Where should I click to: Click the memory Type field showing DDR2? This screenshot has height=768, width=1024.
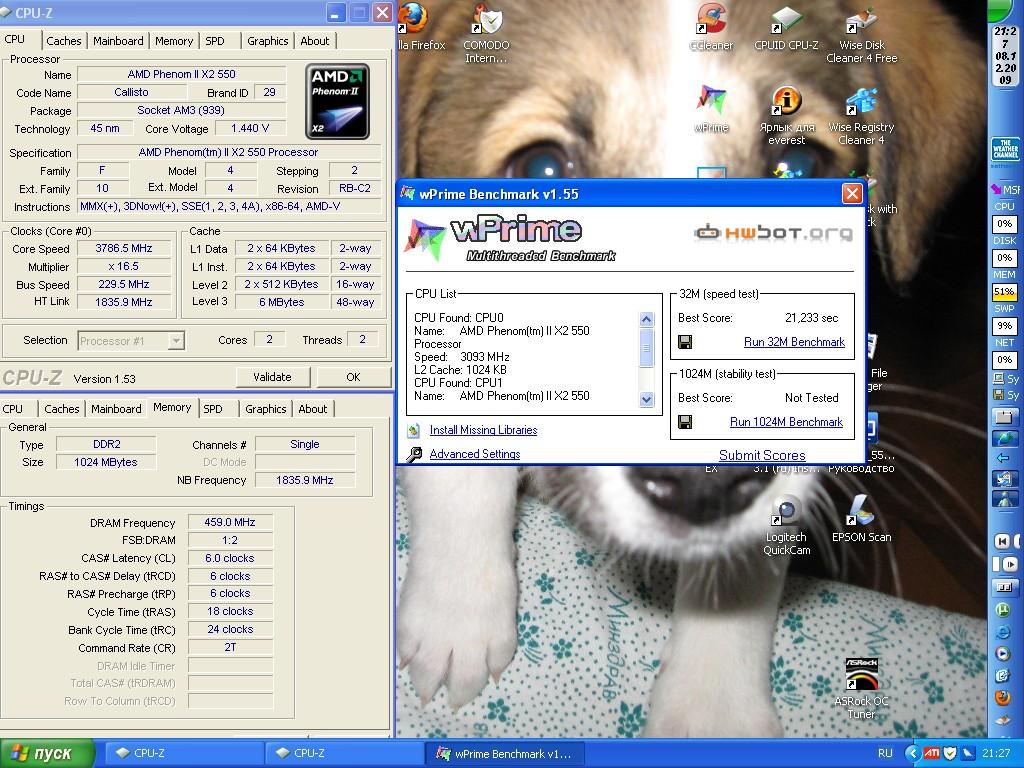pos(106,444)
